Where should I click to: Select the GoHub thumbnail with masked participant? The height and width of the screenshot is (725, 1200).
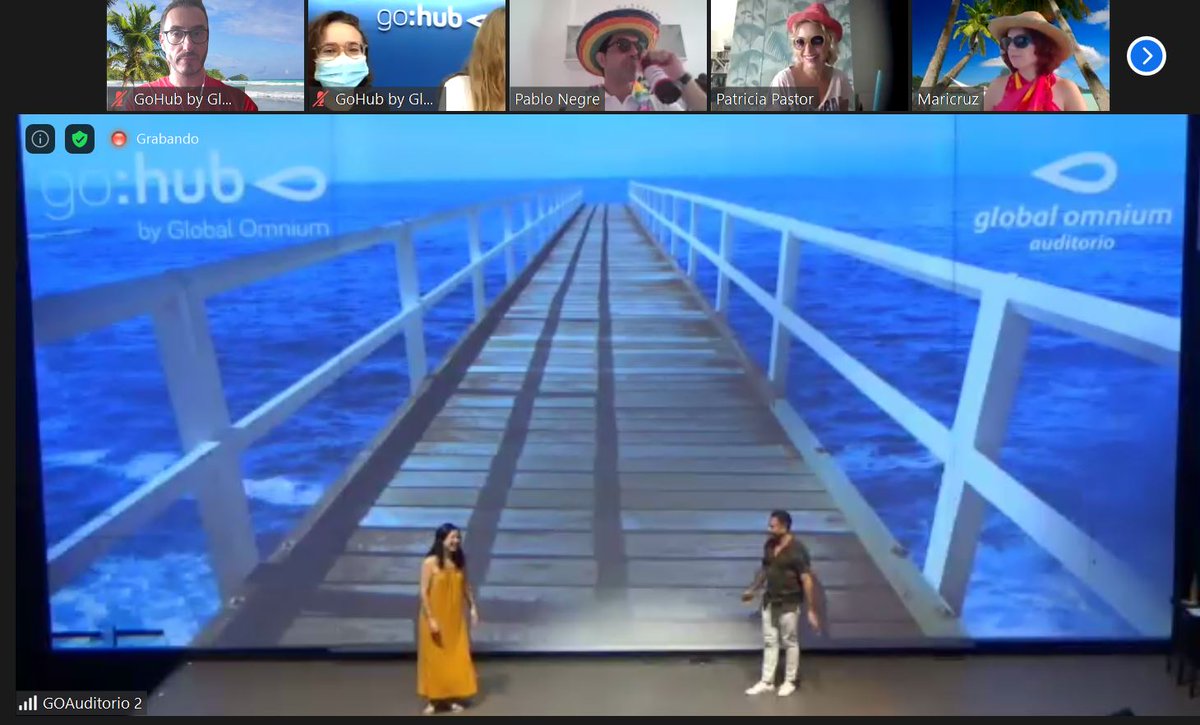pos(406,55)
